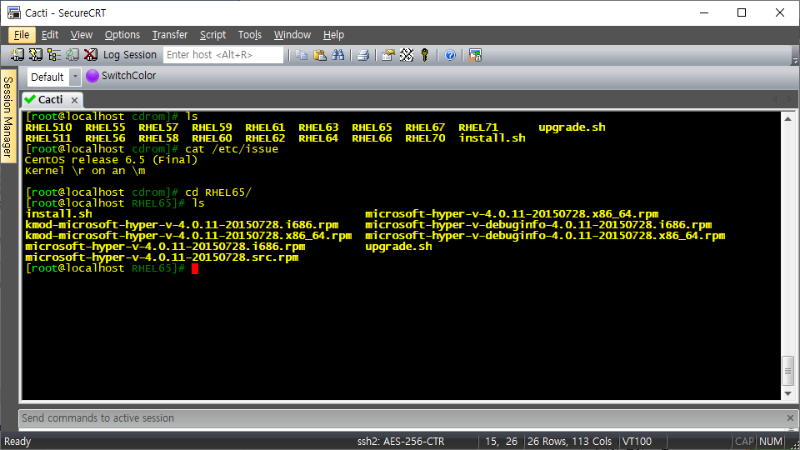Click the Copy icon in toolbar
Image resolution: width=800 pixels, height=450 pixels.
coord(301,55)
